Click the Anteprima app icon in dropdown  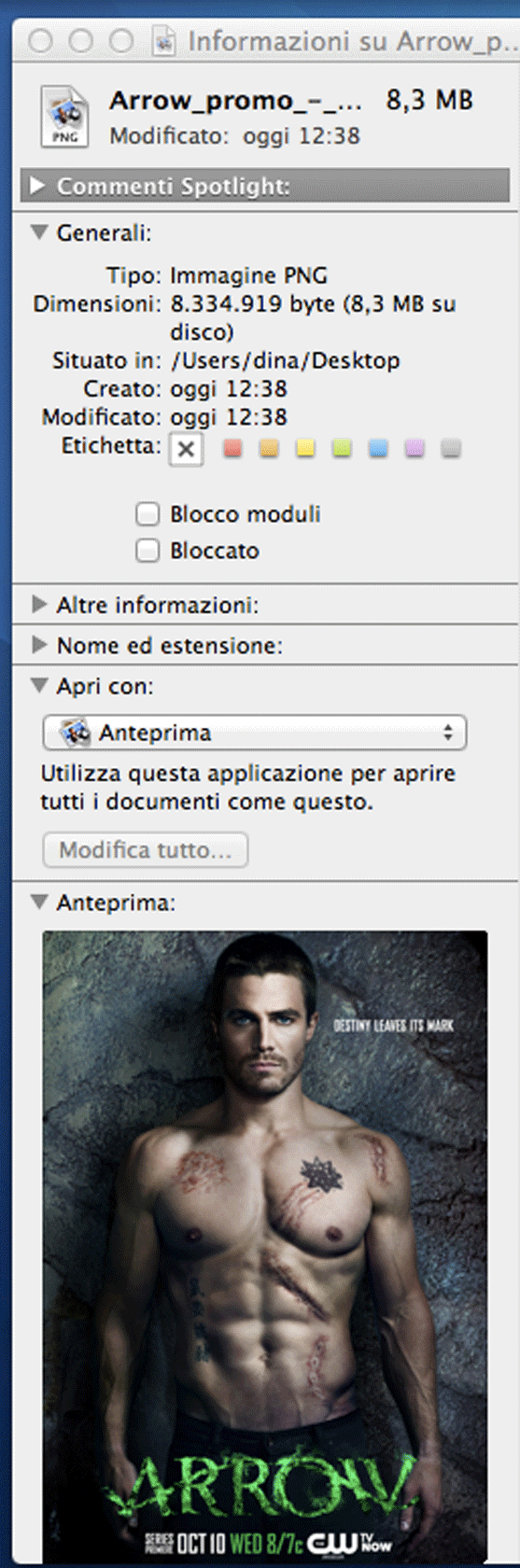pos(75,733)
